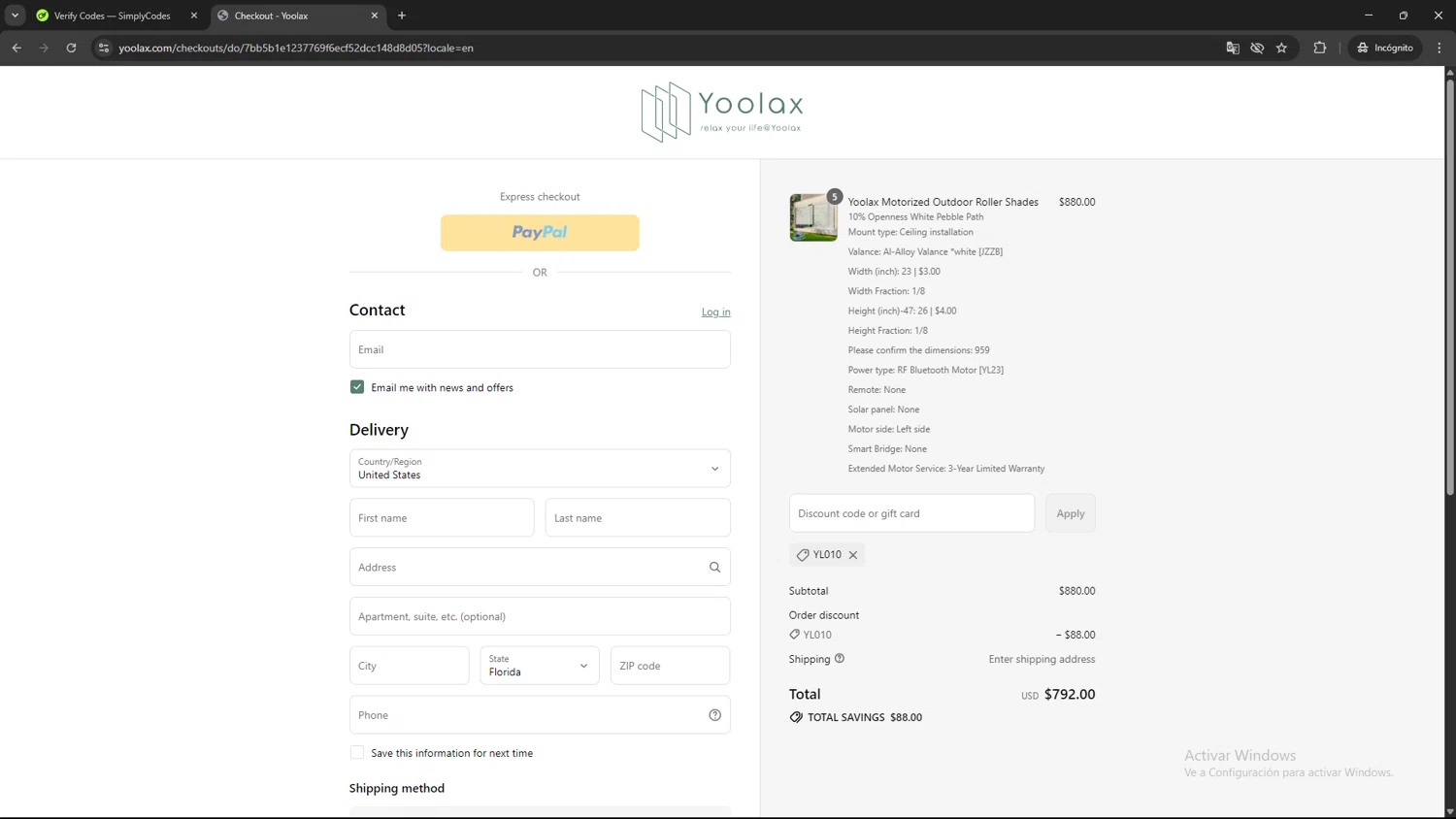The image size is (1456, 819).
Task: Click the Discount code or gift card field
Action: 911,513
